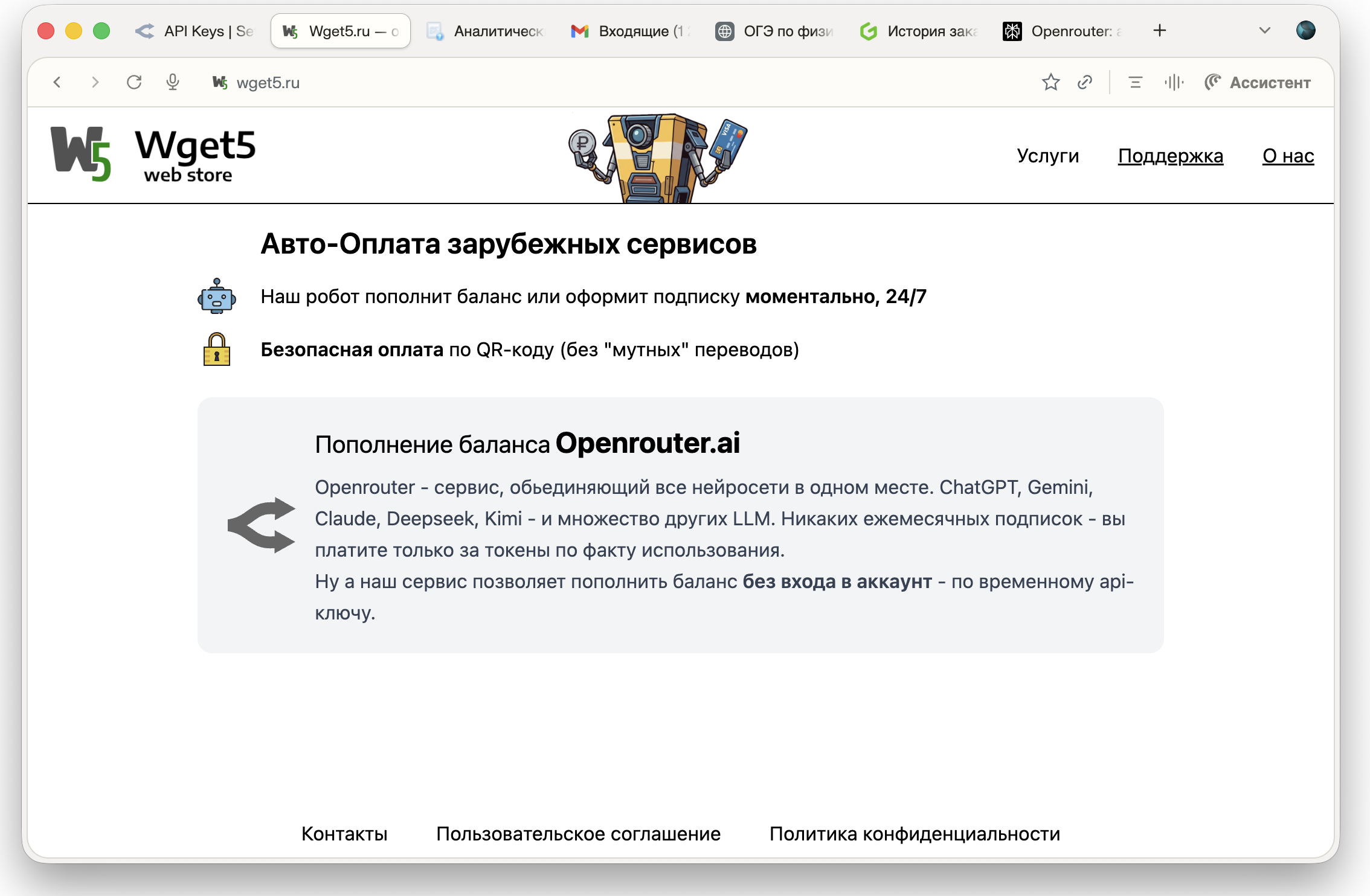
Task: Close the browser window red button
Action: pos(46,31)
